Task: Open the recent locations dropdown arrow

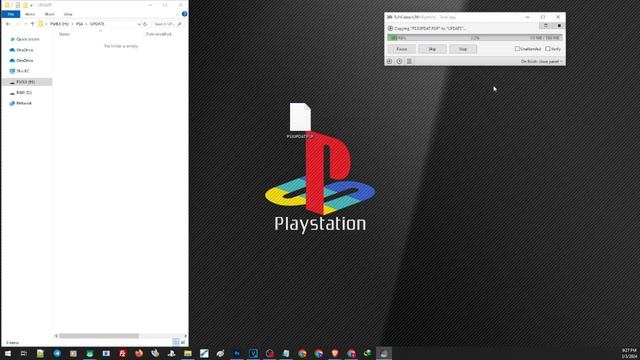Action: tap(25, 24)
